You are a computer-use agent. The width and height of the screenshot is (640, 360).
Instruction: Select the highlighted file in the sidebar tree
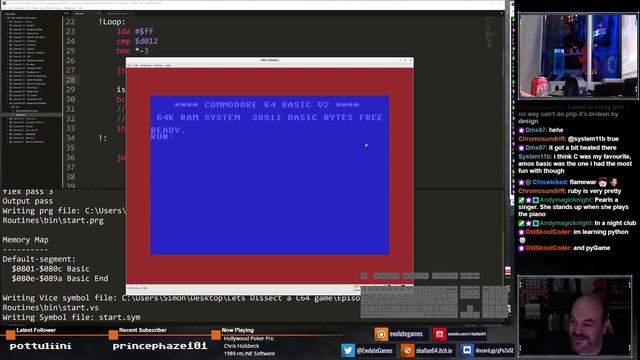32,115
